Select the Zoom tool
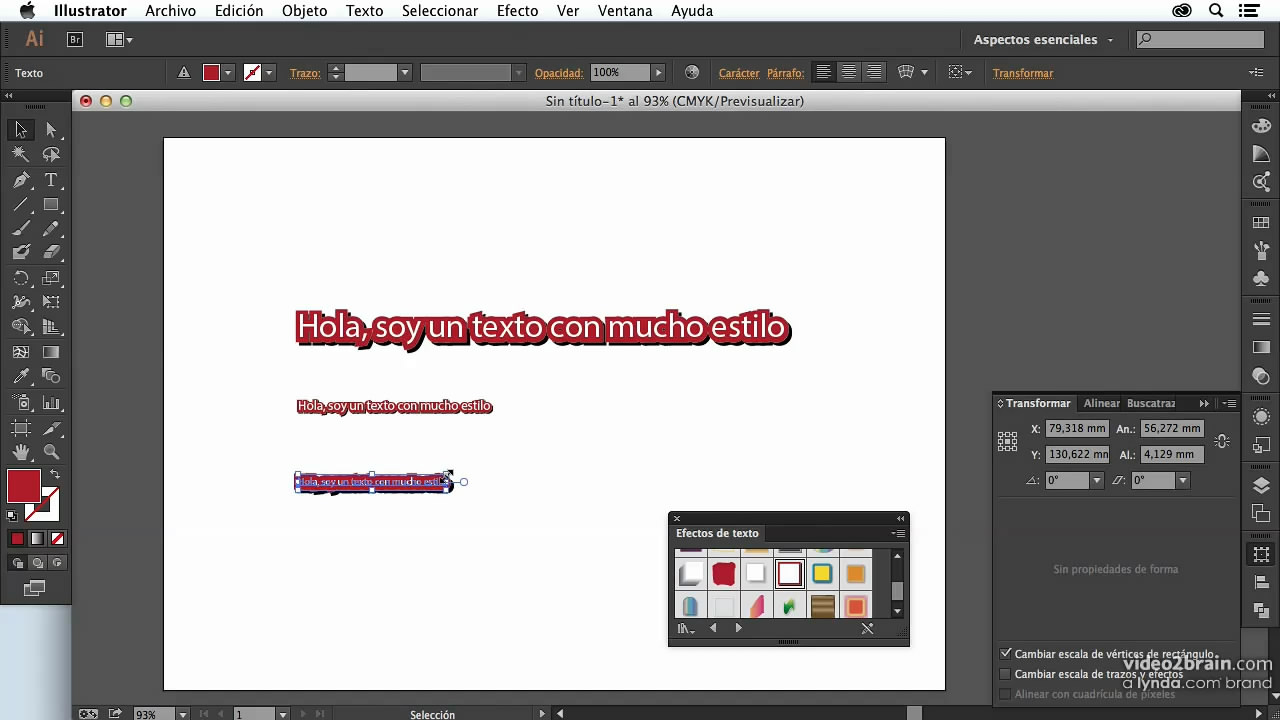Image resolution: width=1280 pixels, height=720 pixels. point(51,453)
